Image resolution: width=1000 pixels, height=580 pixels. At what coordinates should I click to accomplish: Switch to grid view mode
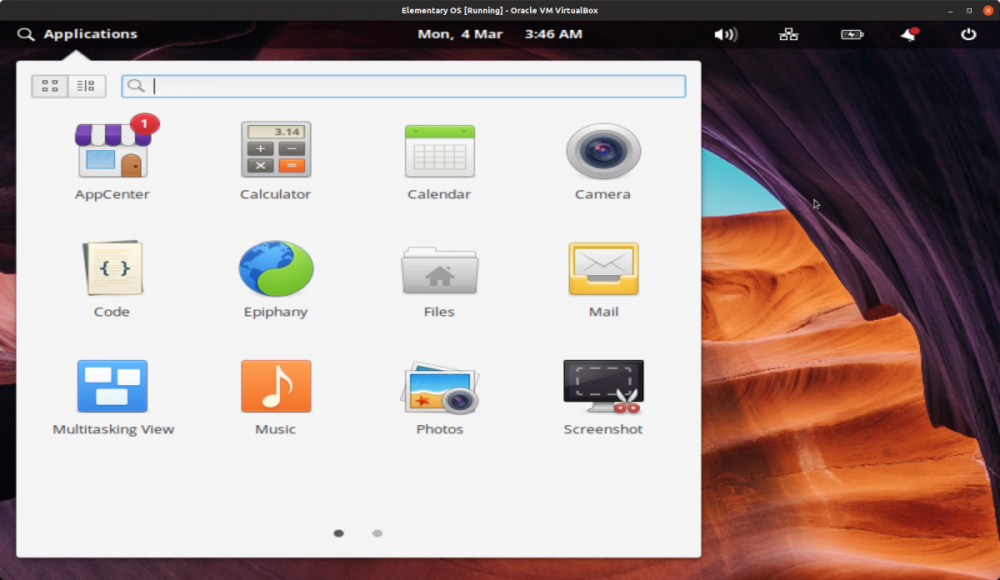click(x=50, y=86)
